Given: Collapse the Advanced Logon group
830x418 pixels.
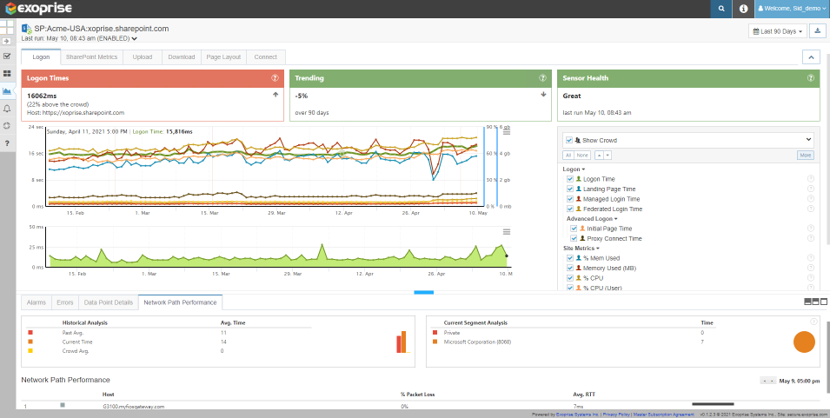Looking at the screenshot, I should [x=592, y=219].
